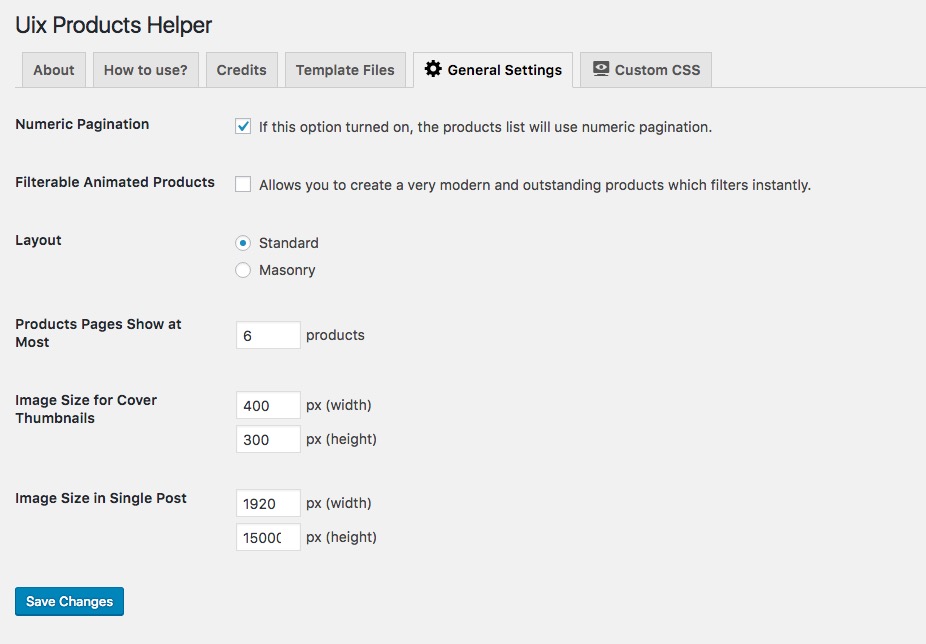
Task: Open the Custom CSS tab
Action: [x=657, y=70]
